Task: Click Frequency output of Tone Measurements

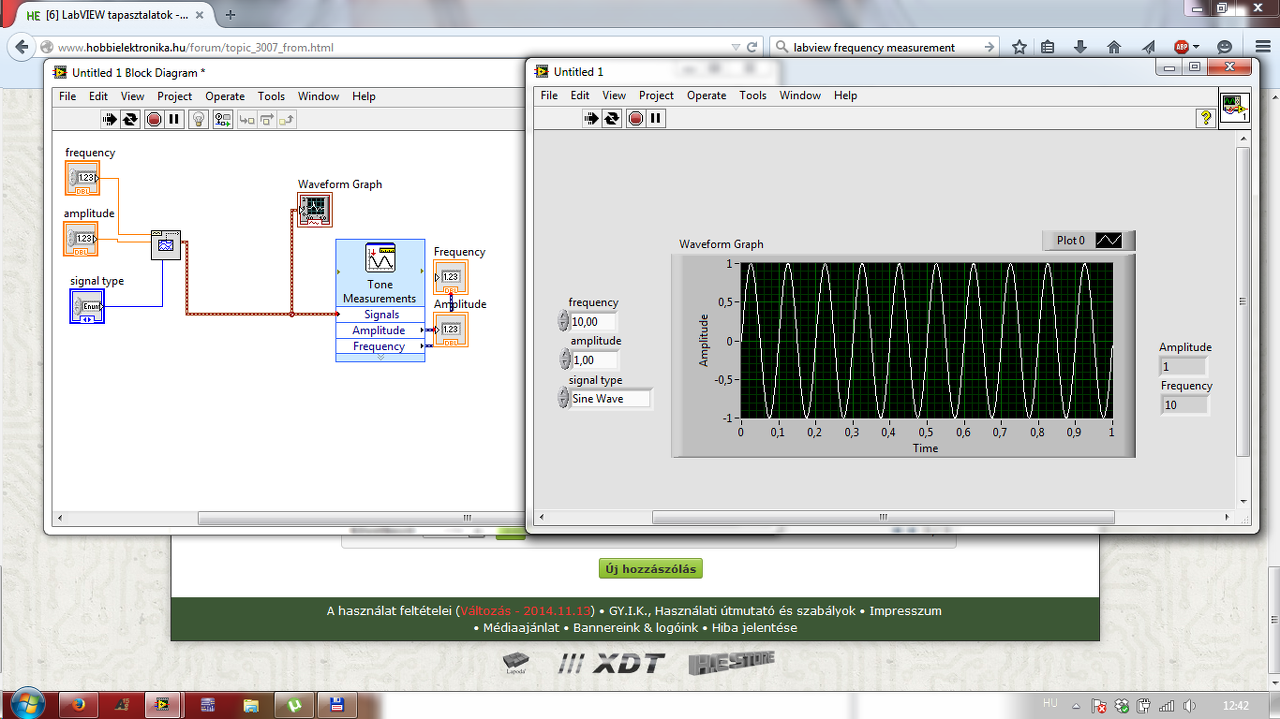Action: [x=379, y=346]
